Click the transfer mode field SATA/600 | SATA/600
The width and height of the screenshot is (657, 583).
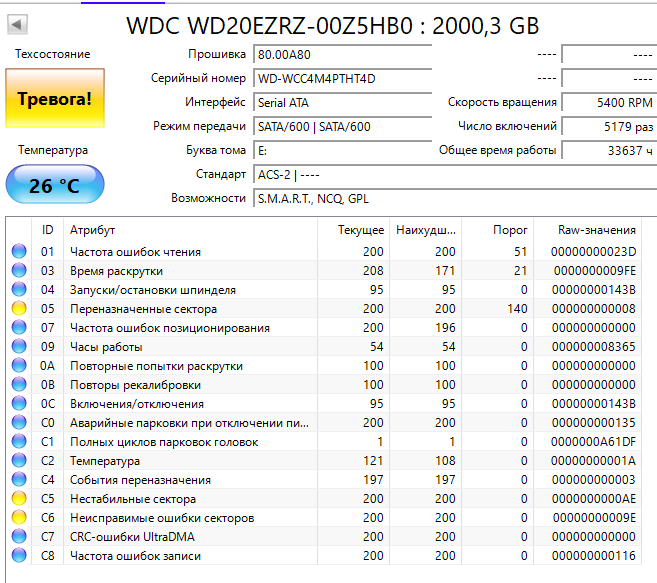[342, 127]
